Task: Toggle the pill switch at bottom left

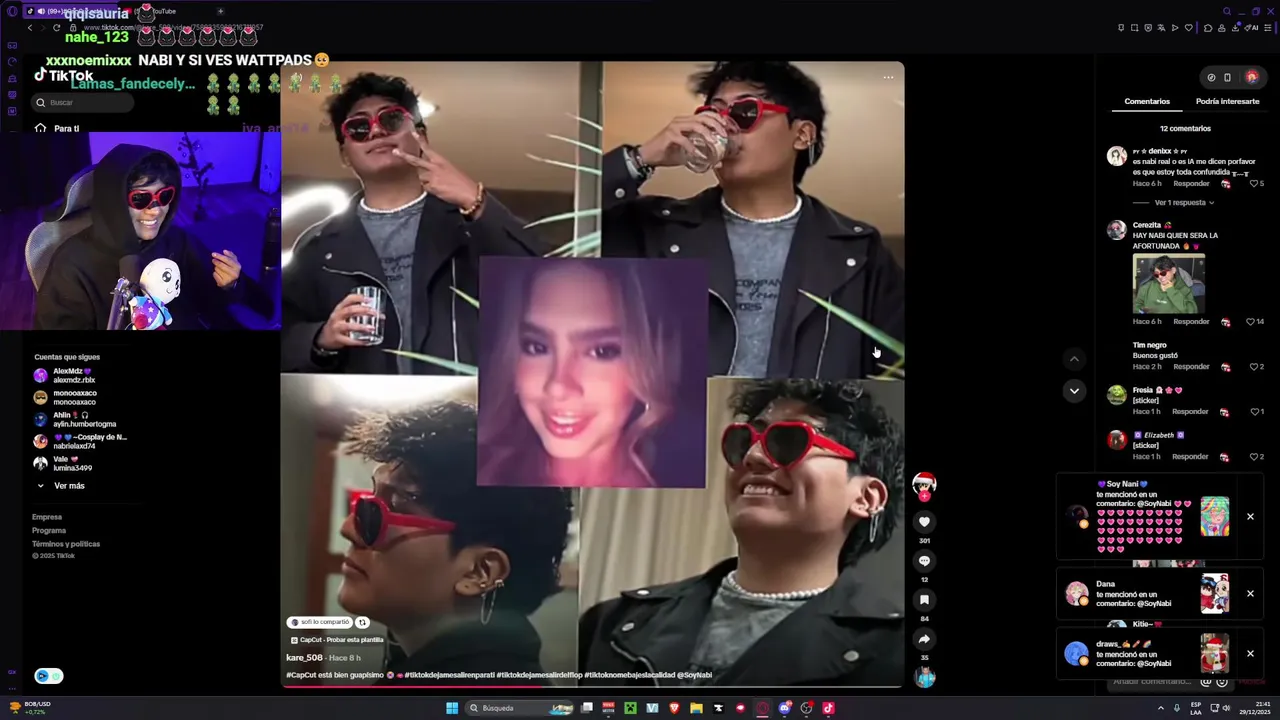Action: click(48, 676)
